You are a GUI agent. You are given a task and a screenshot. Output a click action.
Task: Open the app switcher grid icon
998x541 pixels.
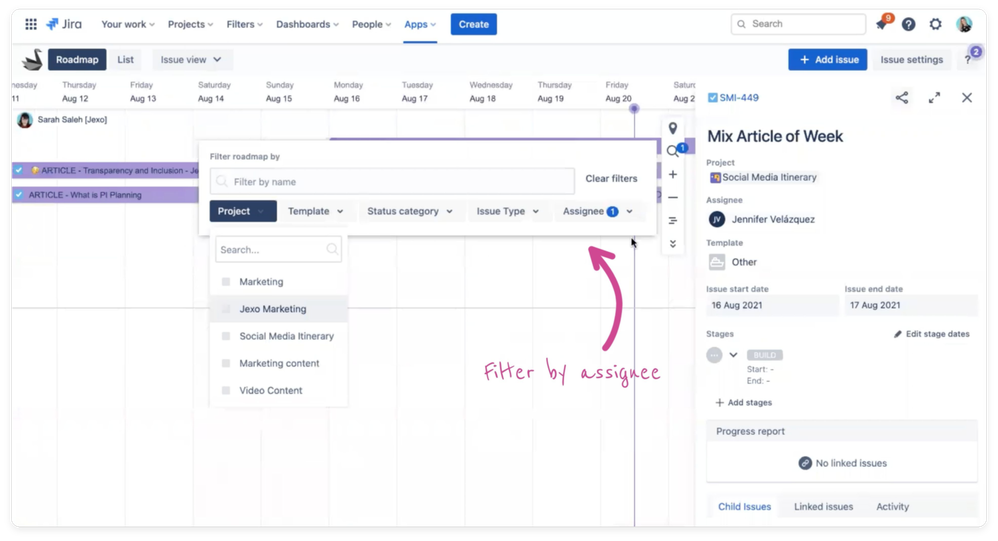pos(31,24)
